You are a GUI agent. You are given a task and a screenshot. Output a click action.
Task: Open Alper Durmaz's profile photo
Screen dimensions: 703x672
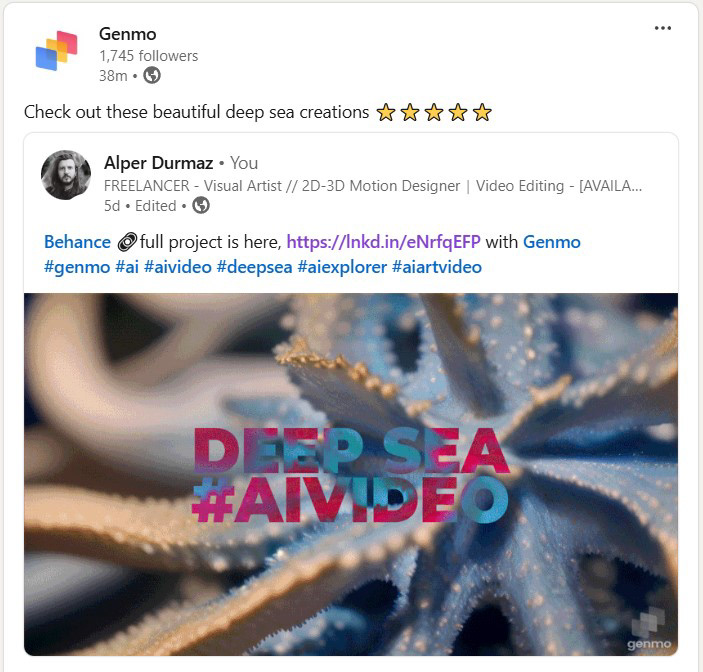[x=66, y=175]
